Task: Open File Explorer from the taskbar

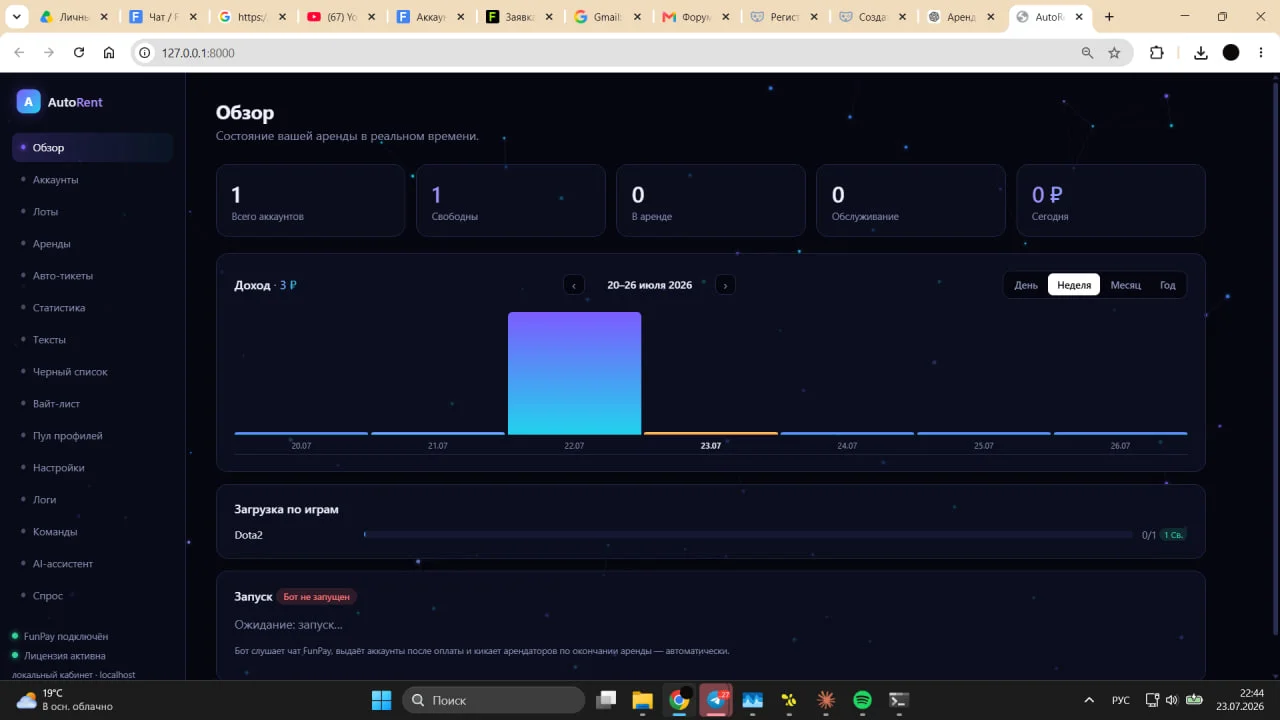Action: [642, 700]
